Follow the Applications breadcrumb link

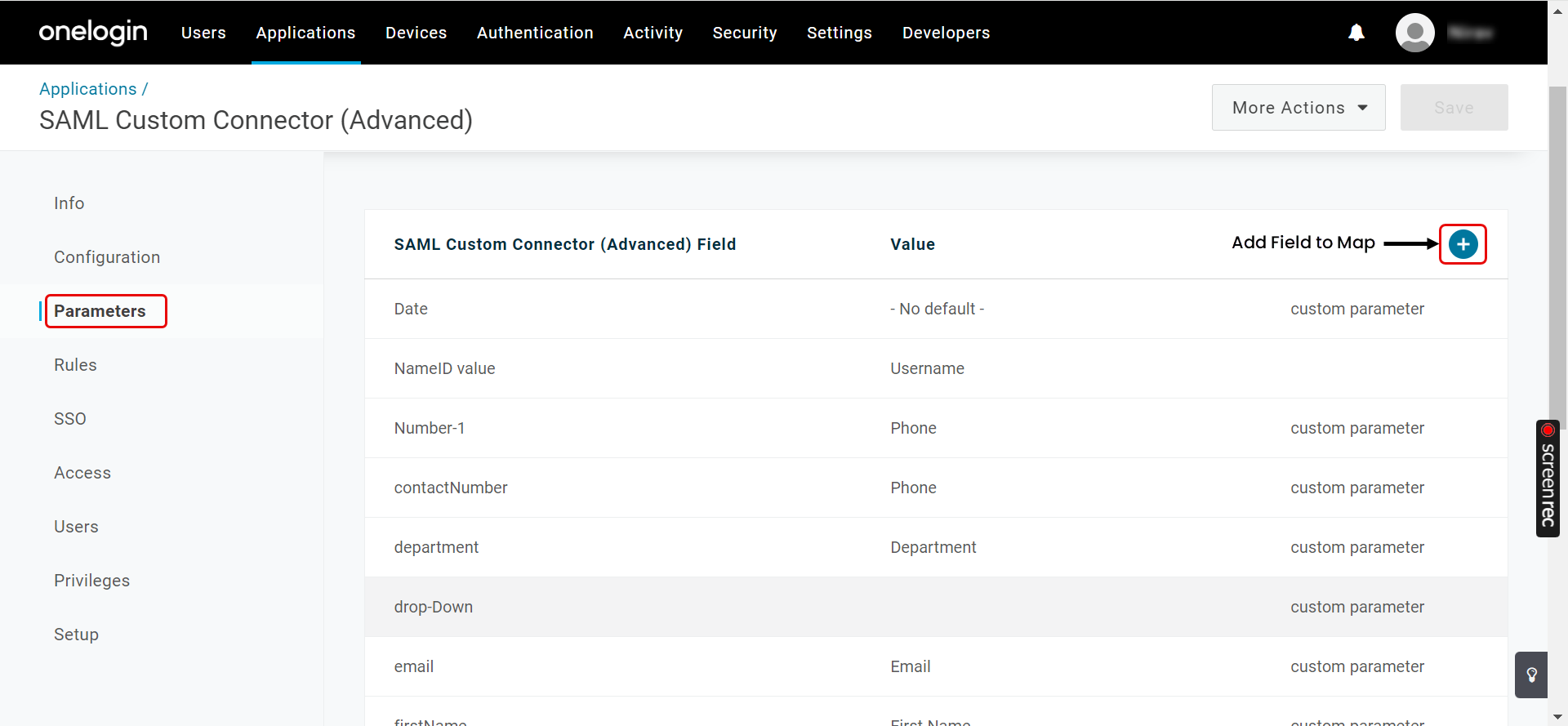click(88, 89)
